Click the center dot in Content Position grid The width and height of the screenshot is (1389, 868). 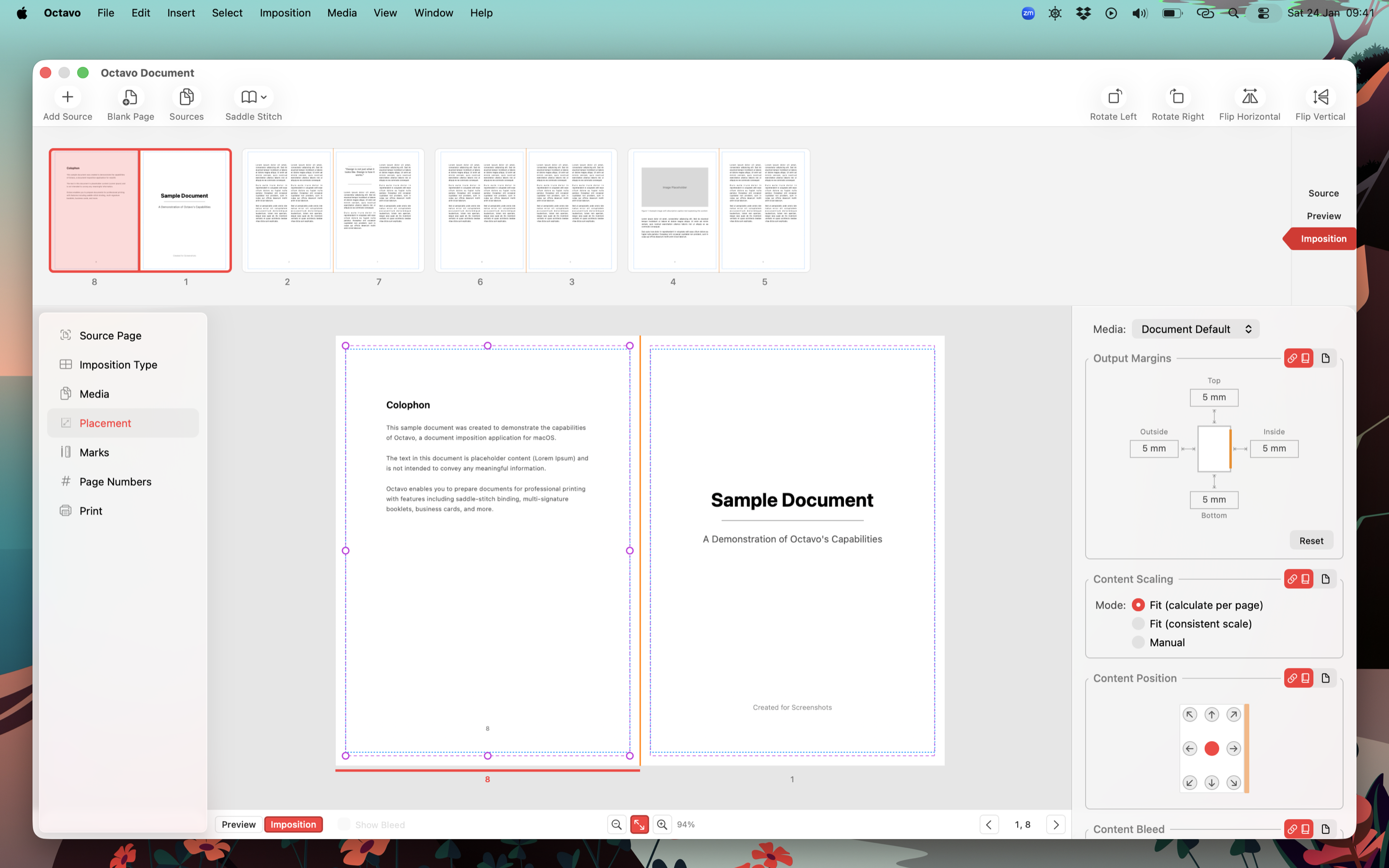(1211, 748)
